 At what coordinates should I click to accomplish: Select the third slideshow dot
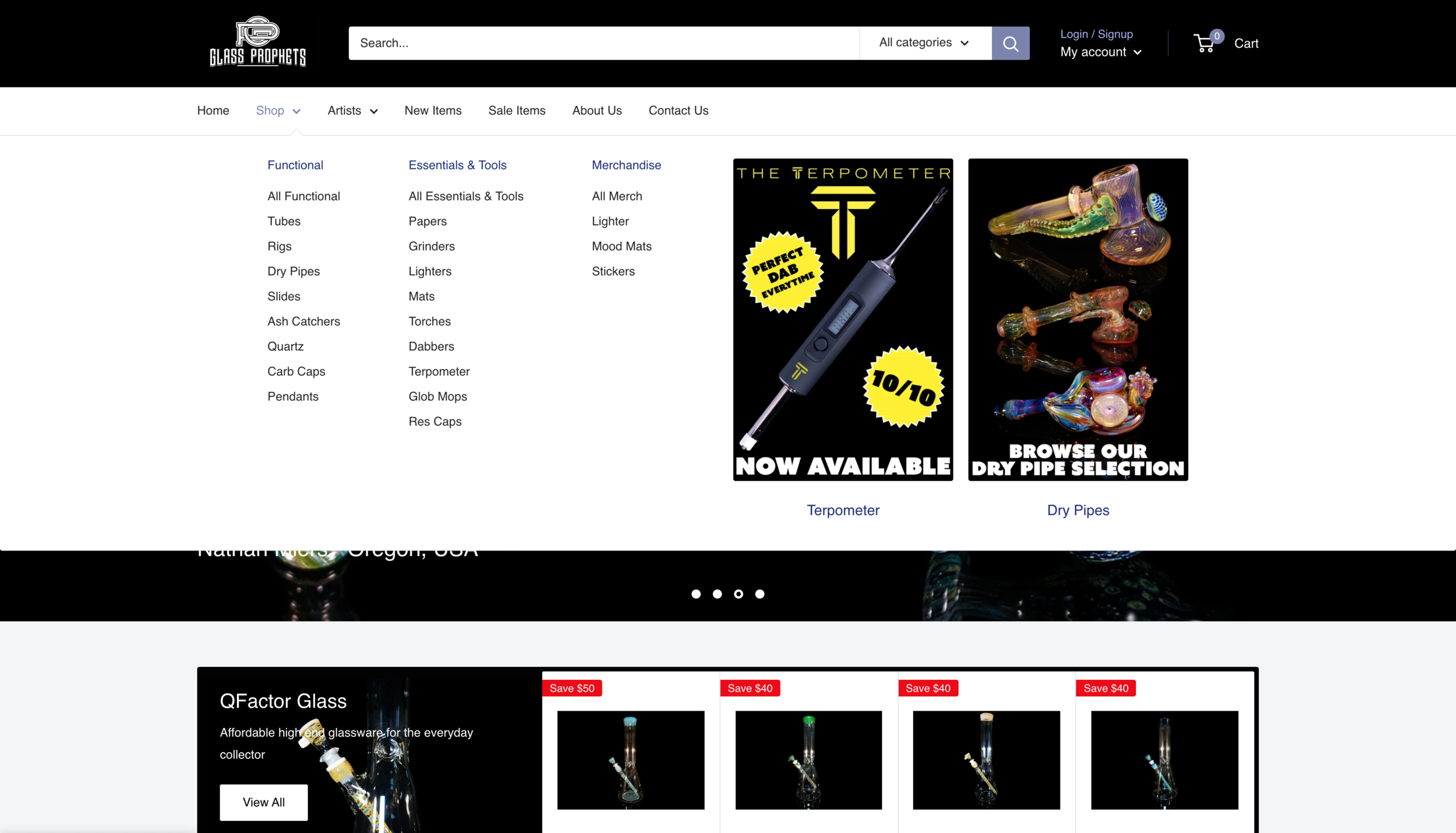click(x=738, y=594)
